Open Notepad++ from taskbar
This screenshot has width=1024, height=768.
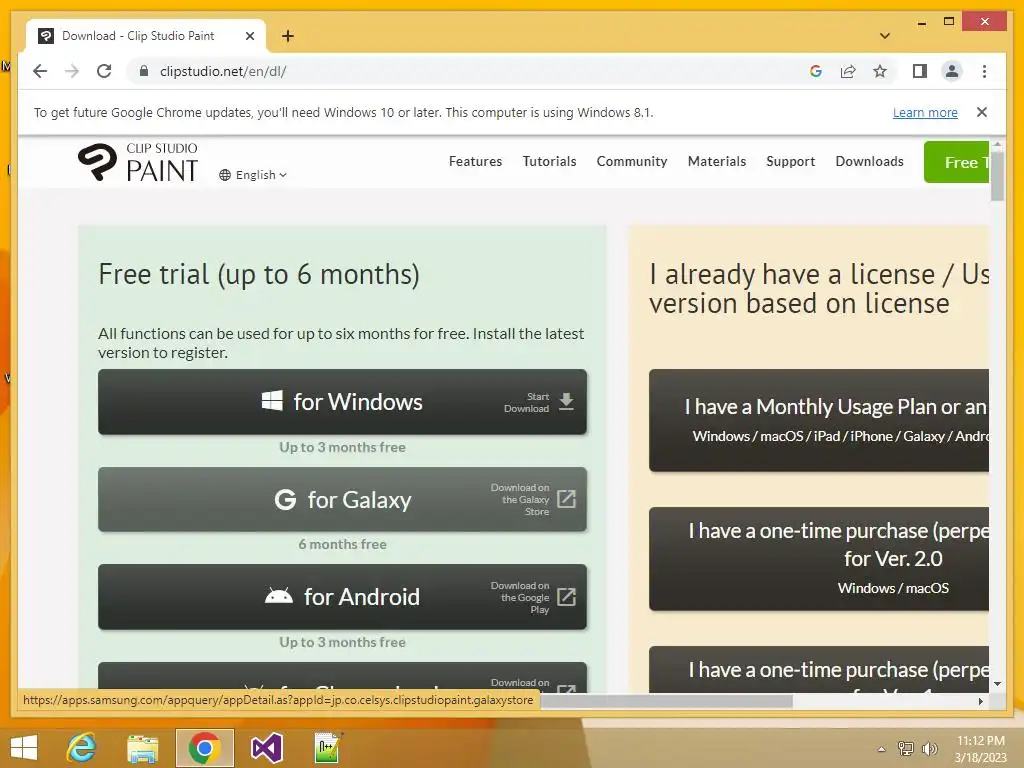pos(328,748)
